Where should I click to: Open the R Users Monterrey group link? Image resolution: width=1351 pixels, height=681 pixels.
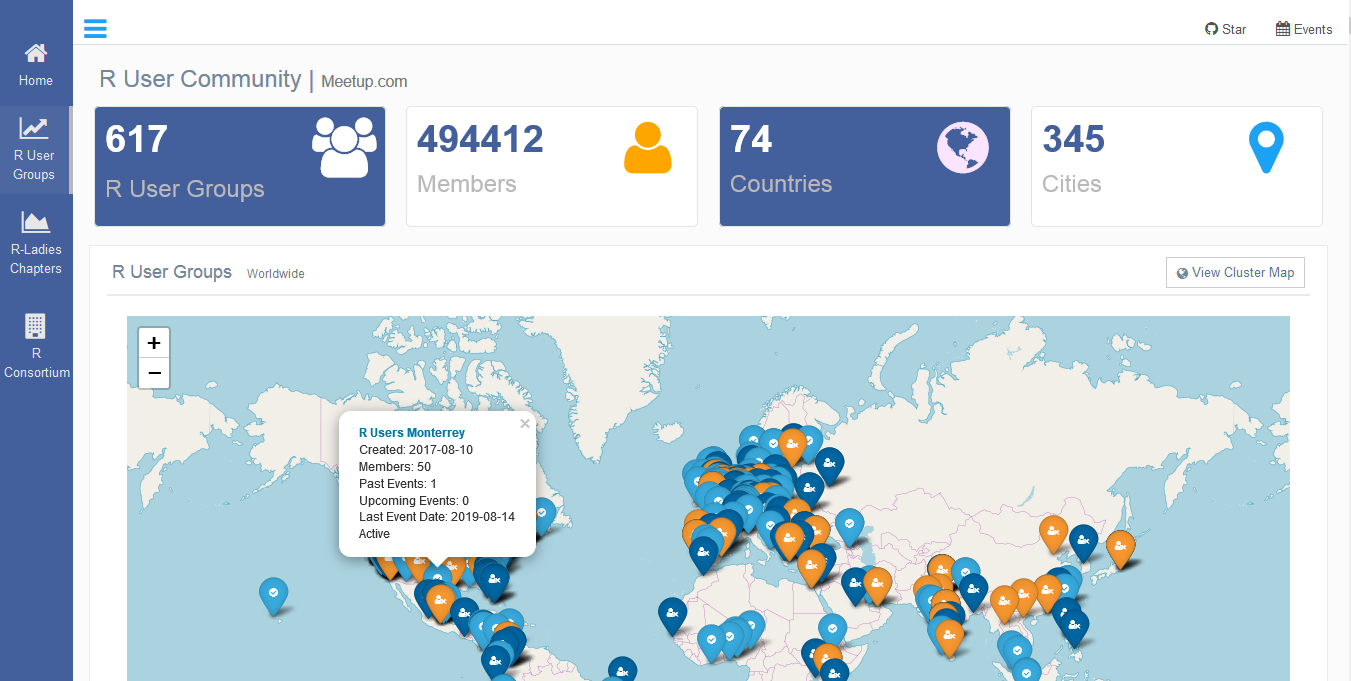[412, 433]
